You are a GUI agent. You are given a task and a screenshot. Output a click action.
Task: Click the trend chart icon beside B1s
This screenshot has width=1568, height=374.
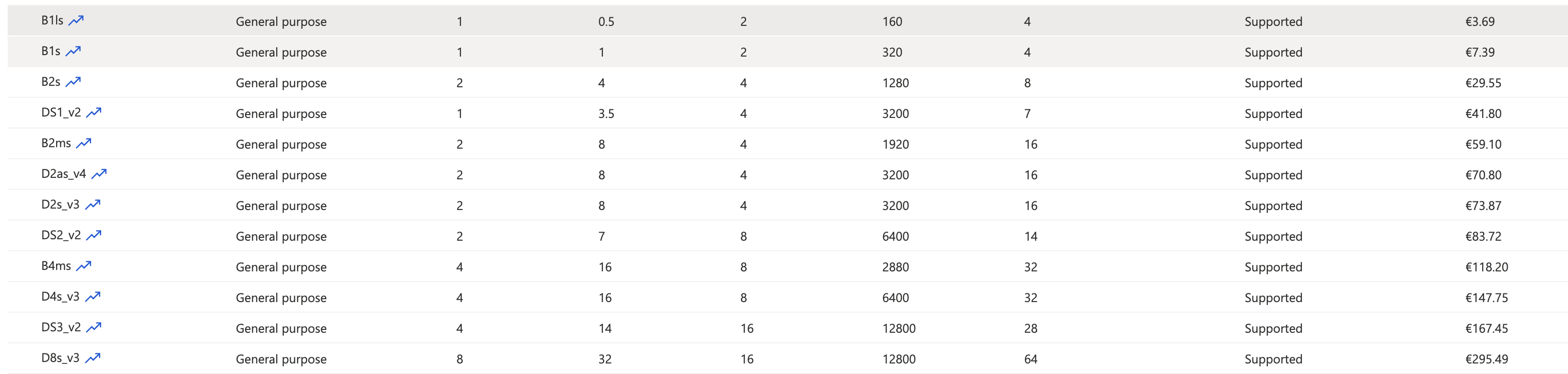[73, 51]
